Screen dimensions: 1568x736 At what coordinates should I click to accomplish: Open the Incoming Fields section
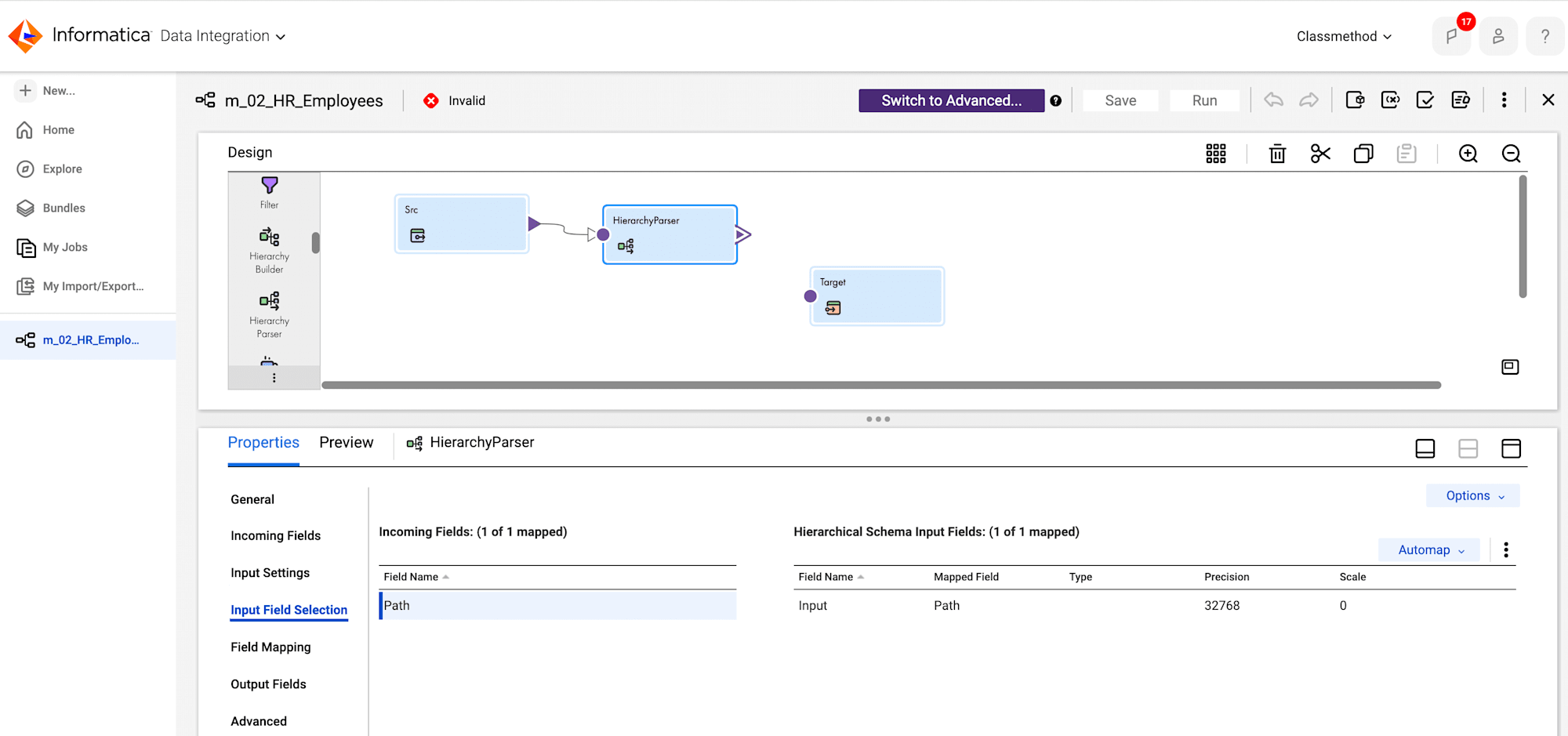click(276, 535)
